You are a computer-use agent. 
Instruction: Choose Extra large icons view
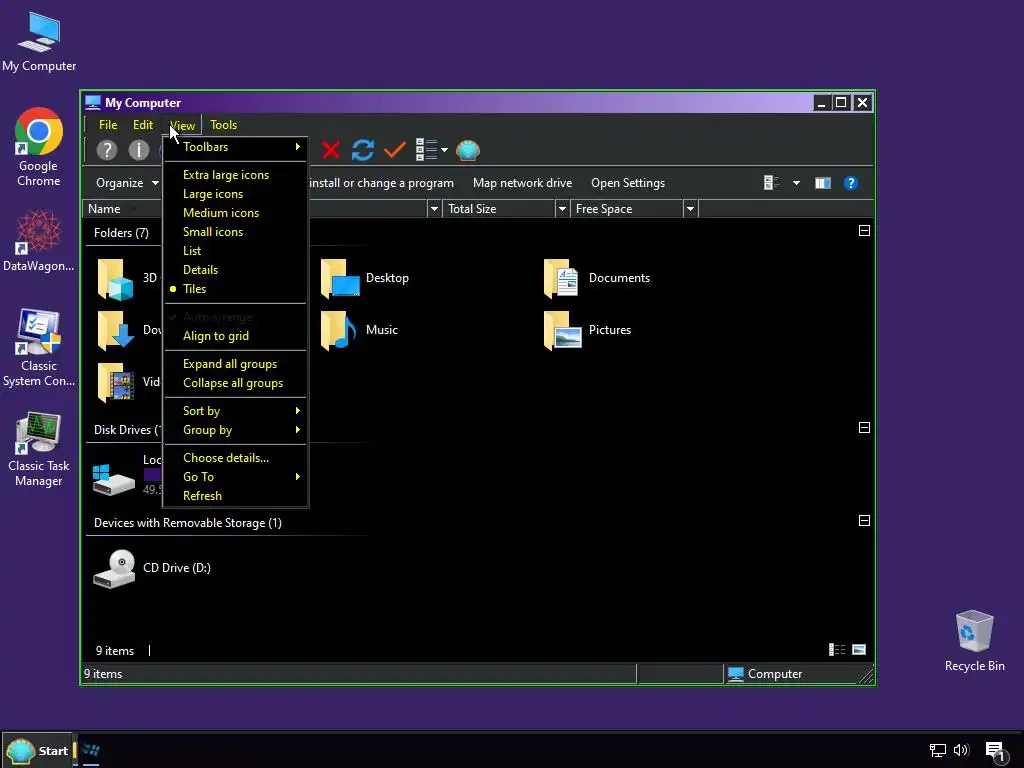236,175
